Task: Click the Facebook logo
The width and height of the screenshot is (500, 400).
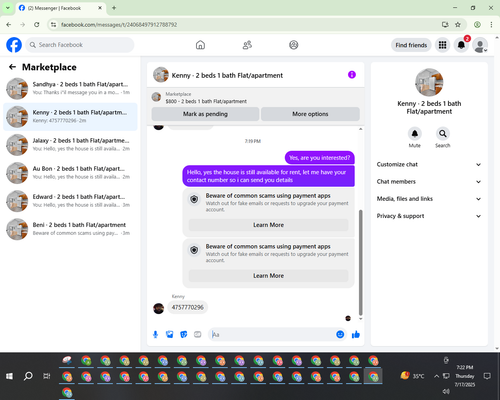Action: (14, 45)
